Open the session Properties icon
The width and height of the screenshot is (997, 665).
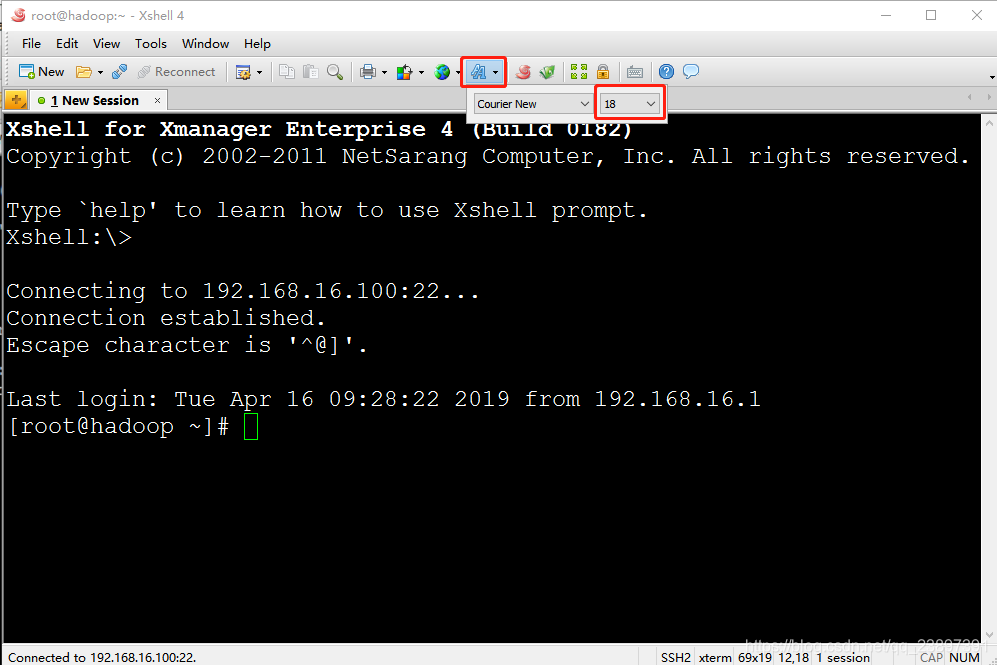pyautogui.click(x=243, y=72)
